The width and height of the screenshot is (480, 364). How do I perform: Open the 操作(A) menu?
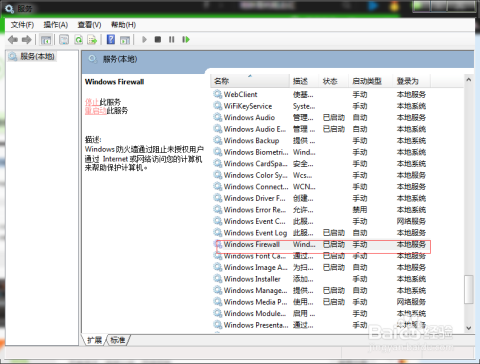[56, 25]
